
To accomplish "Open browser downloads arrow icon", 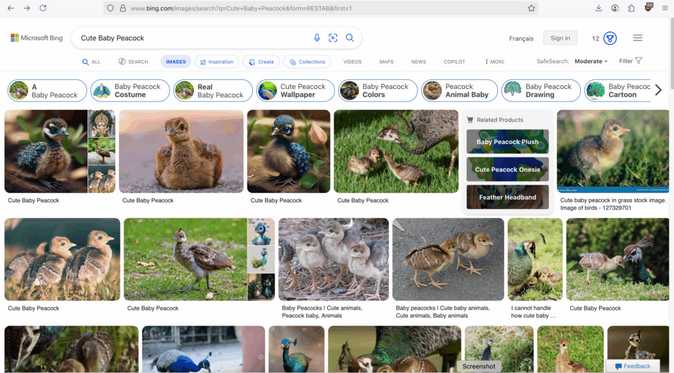I will click(598, 8).
